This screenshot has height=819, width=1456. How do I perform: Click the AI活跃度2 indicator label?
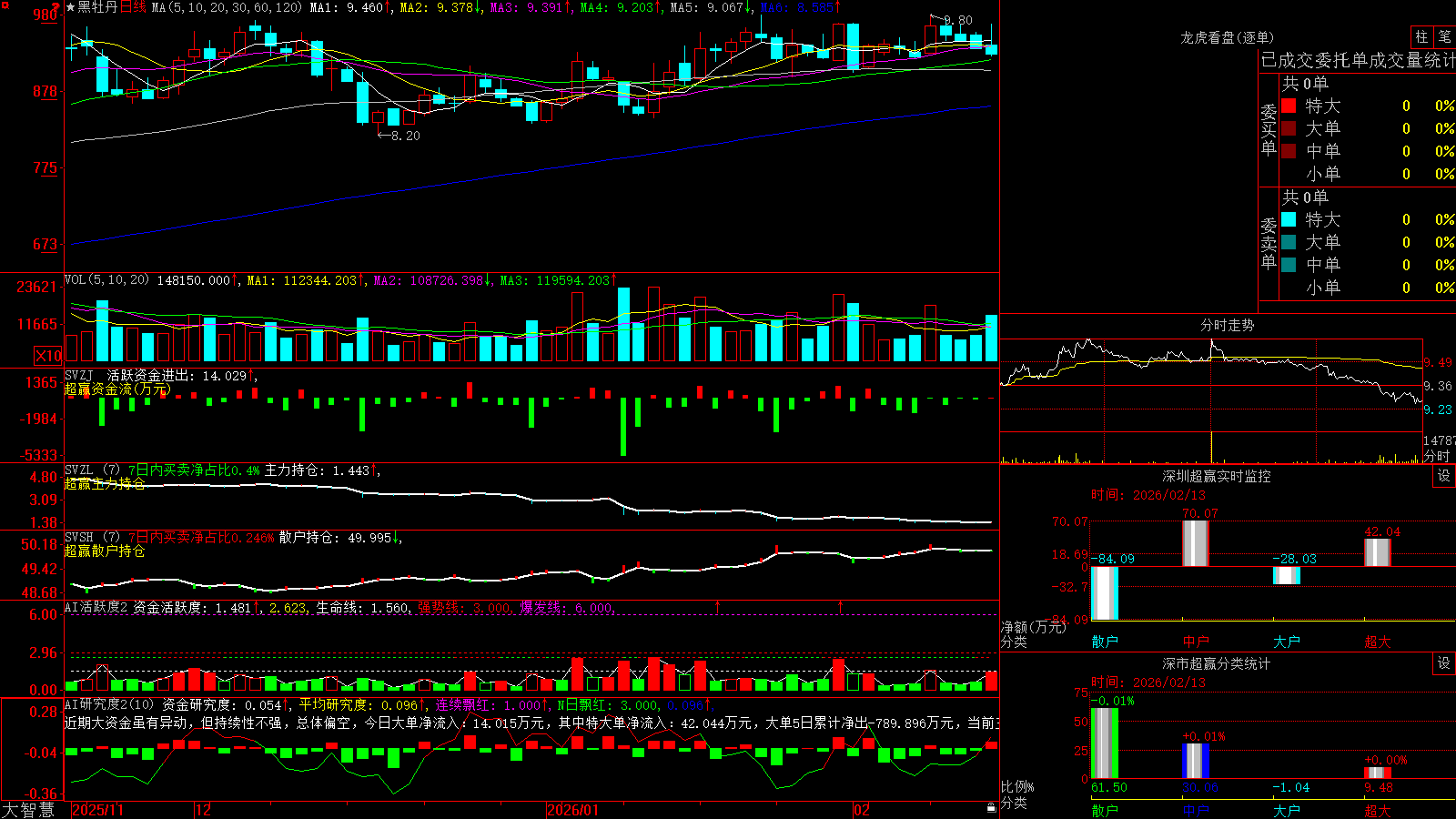96,607
